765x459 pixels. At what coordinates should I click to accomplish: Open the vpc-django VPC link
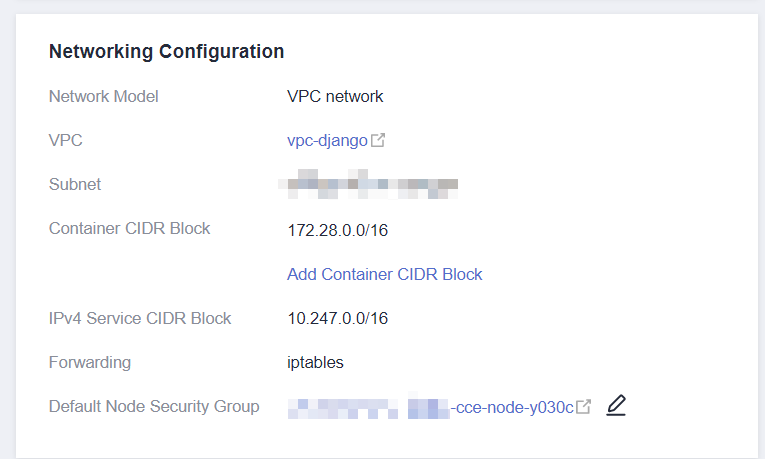point(327,141)
